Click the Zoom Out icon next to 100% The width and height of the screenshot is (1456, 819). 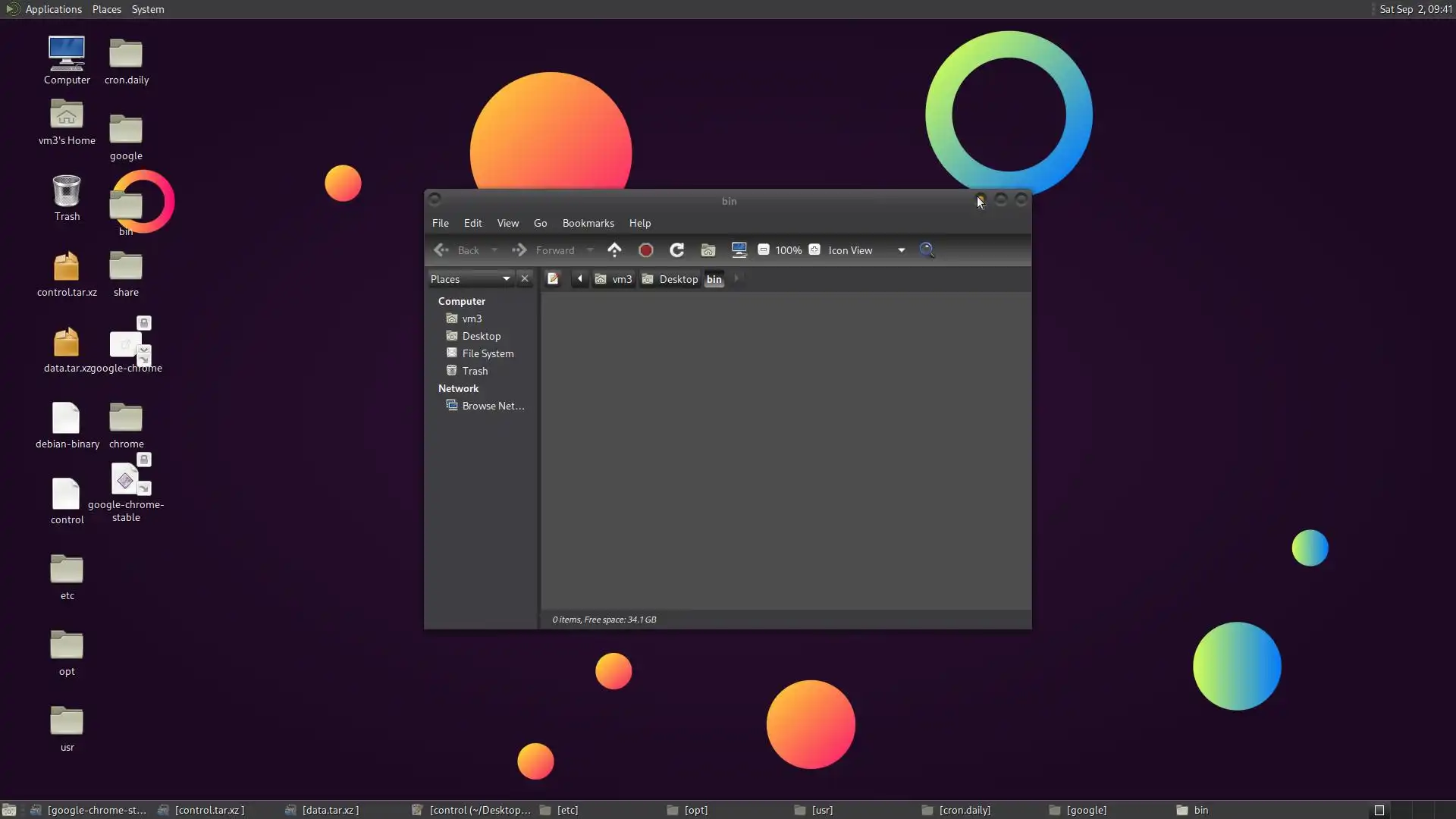click(x=764, y=249)
